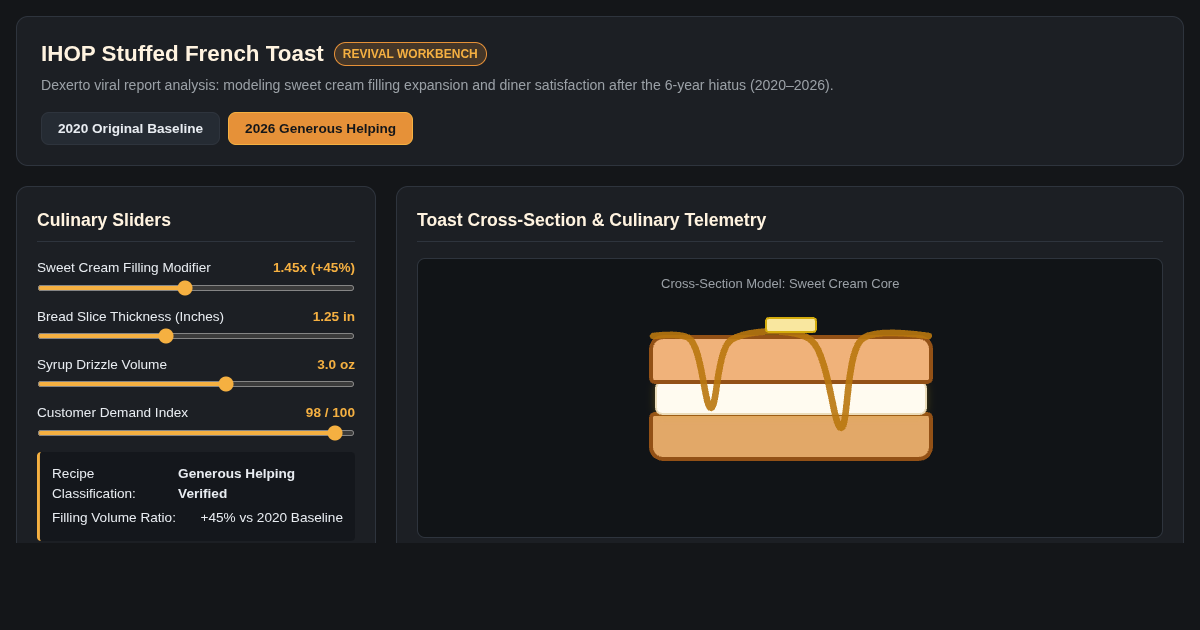This screenshot has width=1200, height=630.
Task: Adjust the Customer Demand Index slider
Action: 196,433
